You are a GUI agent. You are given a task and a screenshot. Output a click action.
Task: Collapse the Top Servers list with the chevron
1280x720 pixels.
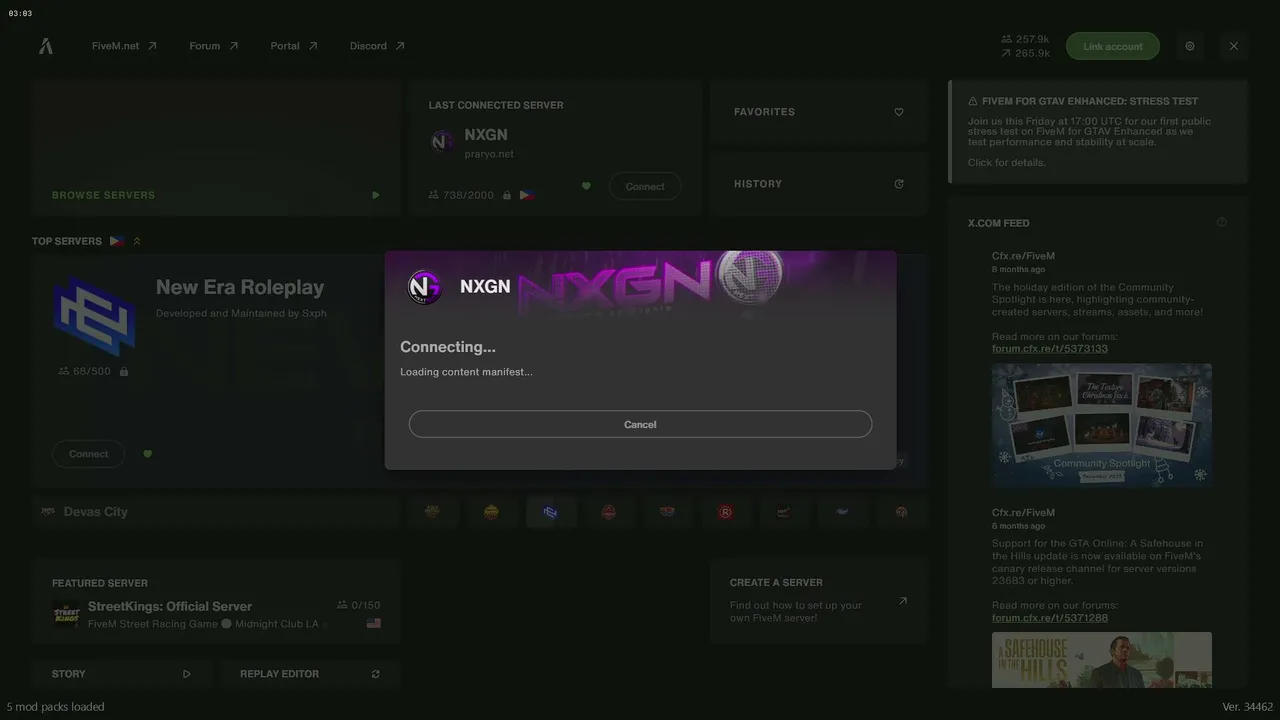(137, 241)
